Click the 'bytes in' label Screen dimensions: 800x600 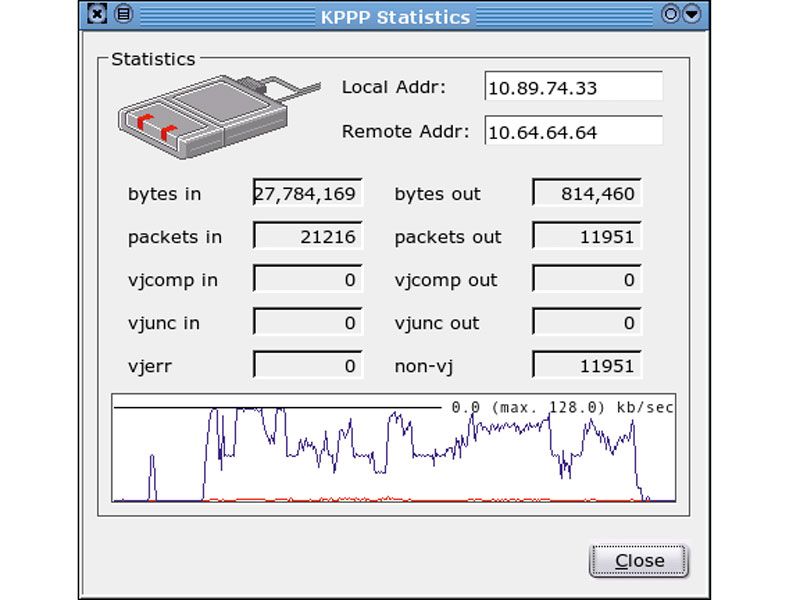pos(164,194)
